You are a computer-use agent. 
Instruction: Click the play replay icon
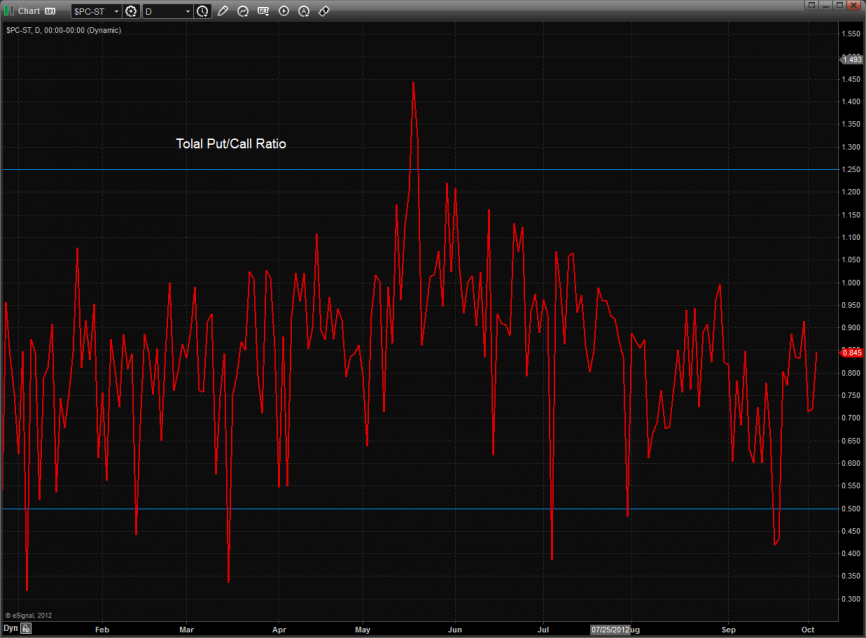click(x=283, y=11)
